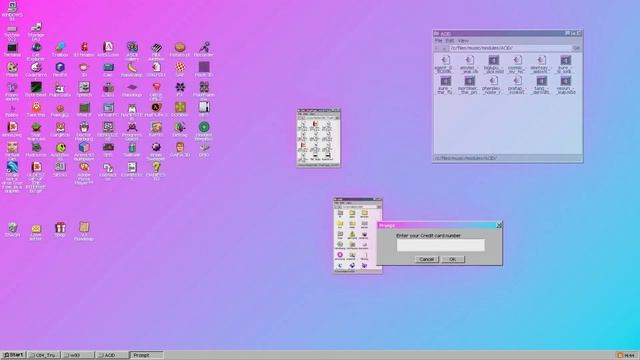Open the HexEd desktop icon
This screenshot has width=640, height=360.
pyautogui.click(x=60, y=70)
